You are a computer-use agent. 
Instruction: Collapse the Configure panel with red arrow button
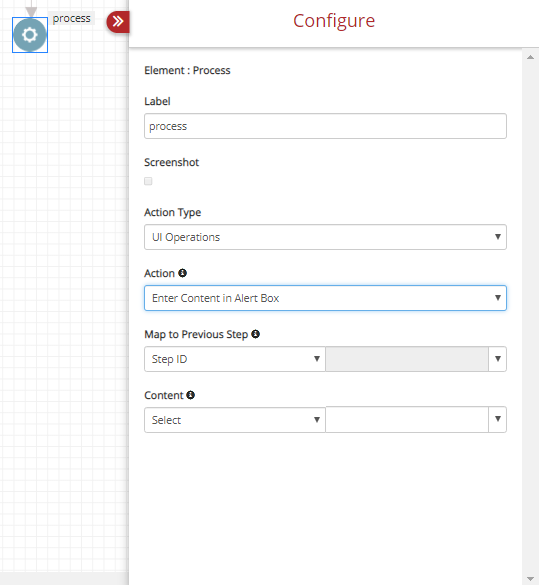[118, 22]
